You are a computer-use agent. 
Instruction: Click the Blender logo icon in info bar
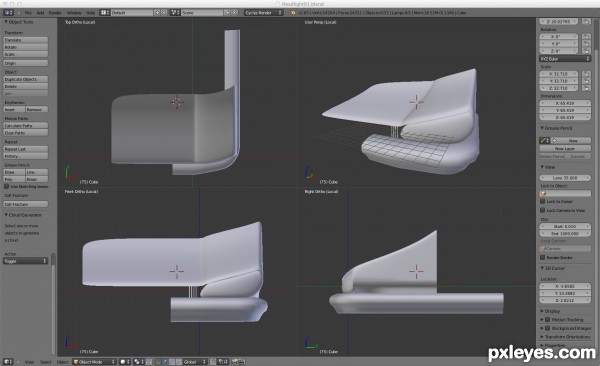point(293,13)
